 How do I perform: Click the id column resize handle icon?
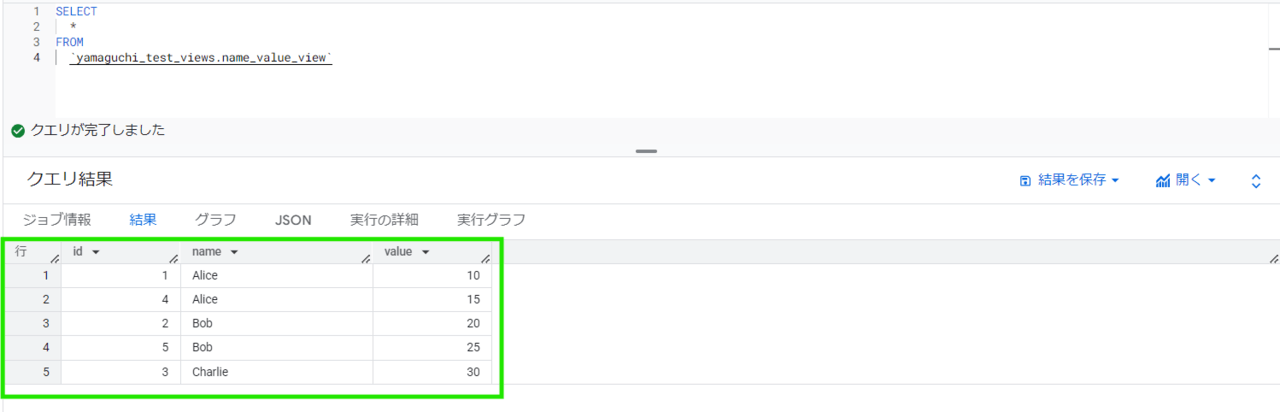coord(173,259)
